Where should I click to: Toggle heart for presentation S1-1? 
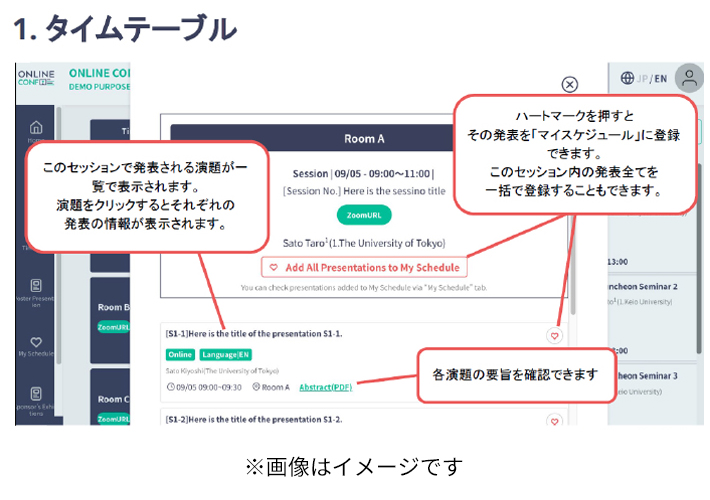[x=554, y=336]
